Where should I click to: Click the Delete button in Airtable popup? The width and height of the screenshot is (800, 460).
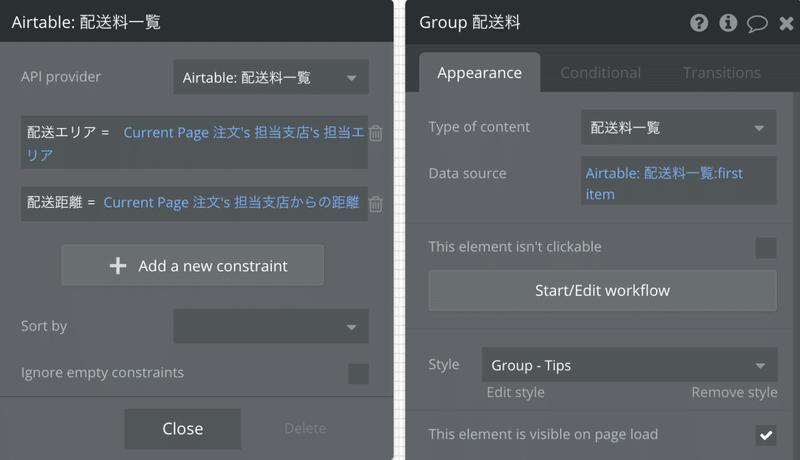point(305,429)
